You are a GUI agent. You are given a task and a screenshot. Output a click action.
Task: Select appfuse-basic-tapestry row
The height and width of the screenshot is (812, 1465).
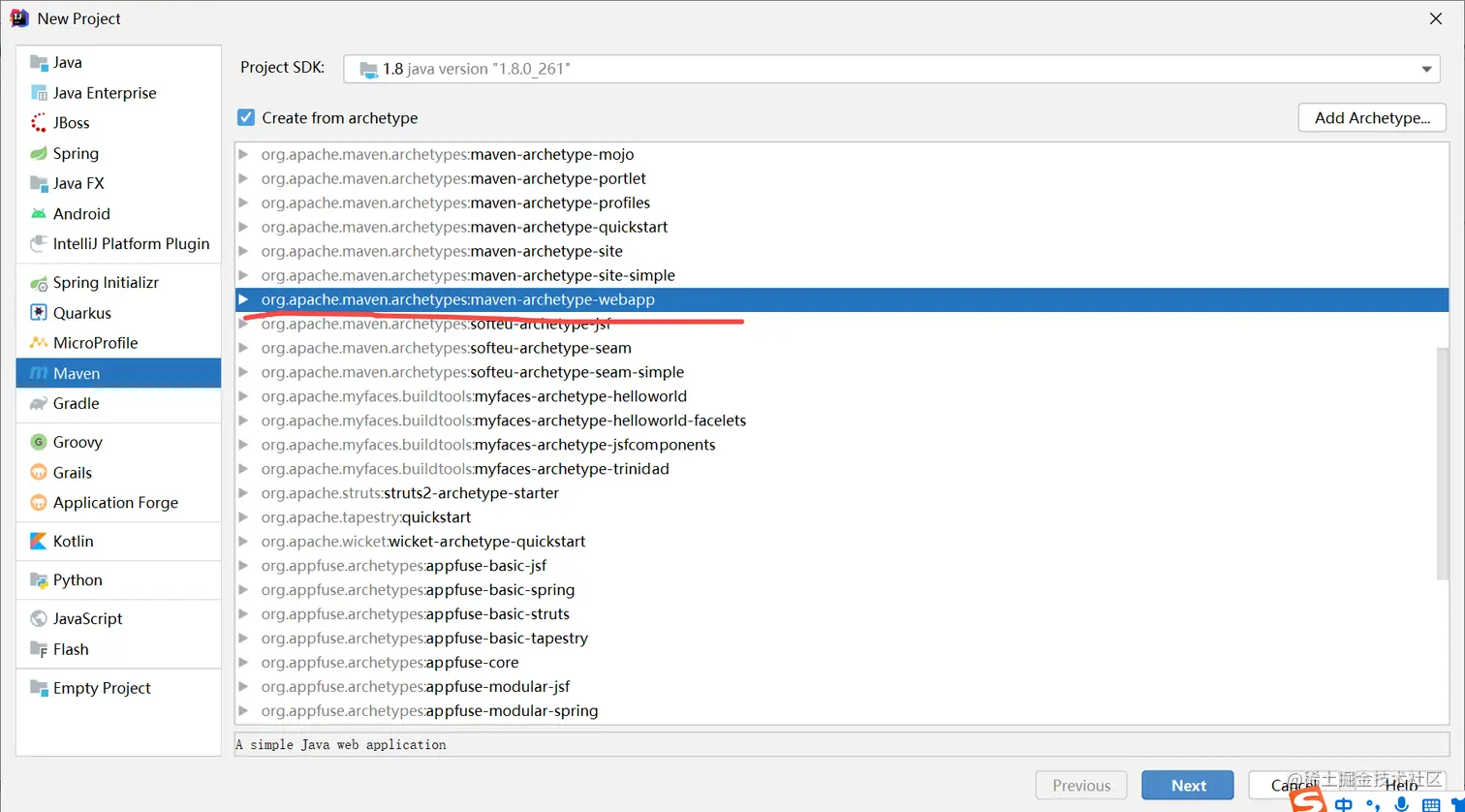(x=842, y=639)
